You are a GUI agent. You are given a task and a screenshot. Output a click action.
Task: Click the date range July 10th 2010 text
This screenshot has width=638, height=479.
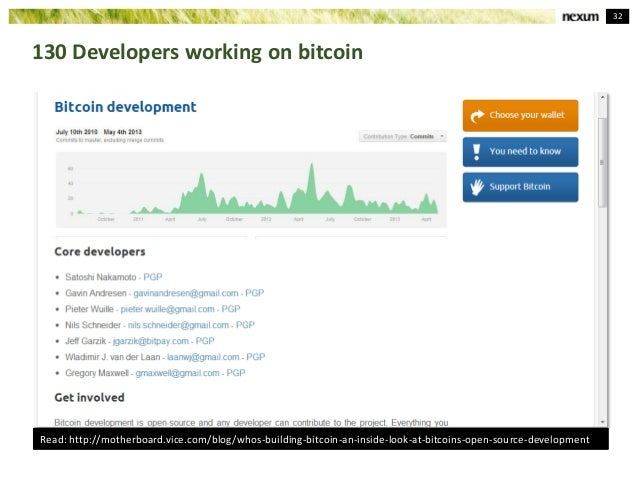pyautogui.click(x=77, y=132)
